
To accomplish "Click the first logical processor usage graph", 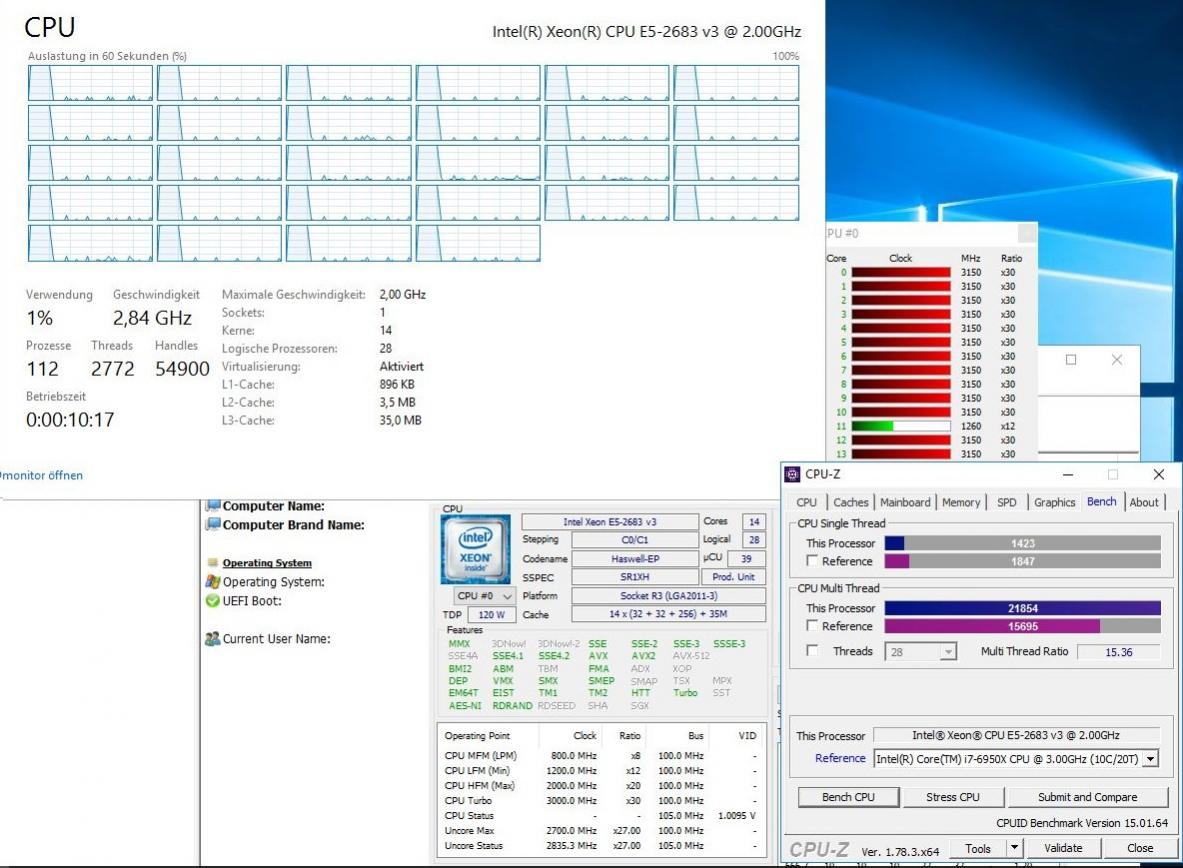I will click(91, 83).
